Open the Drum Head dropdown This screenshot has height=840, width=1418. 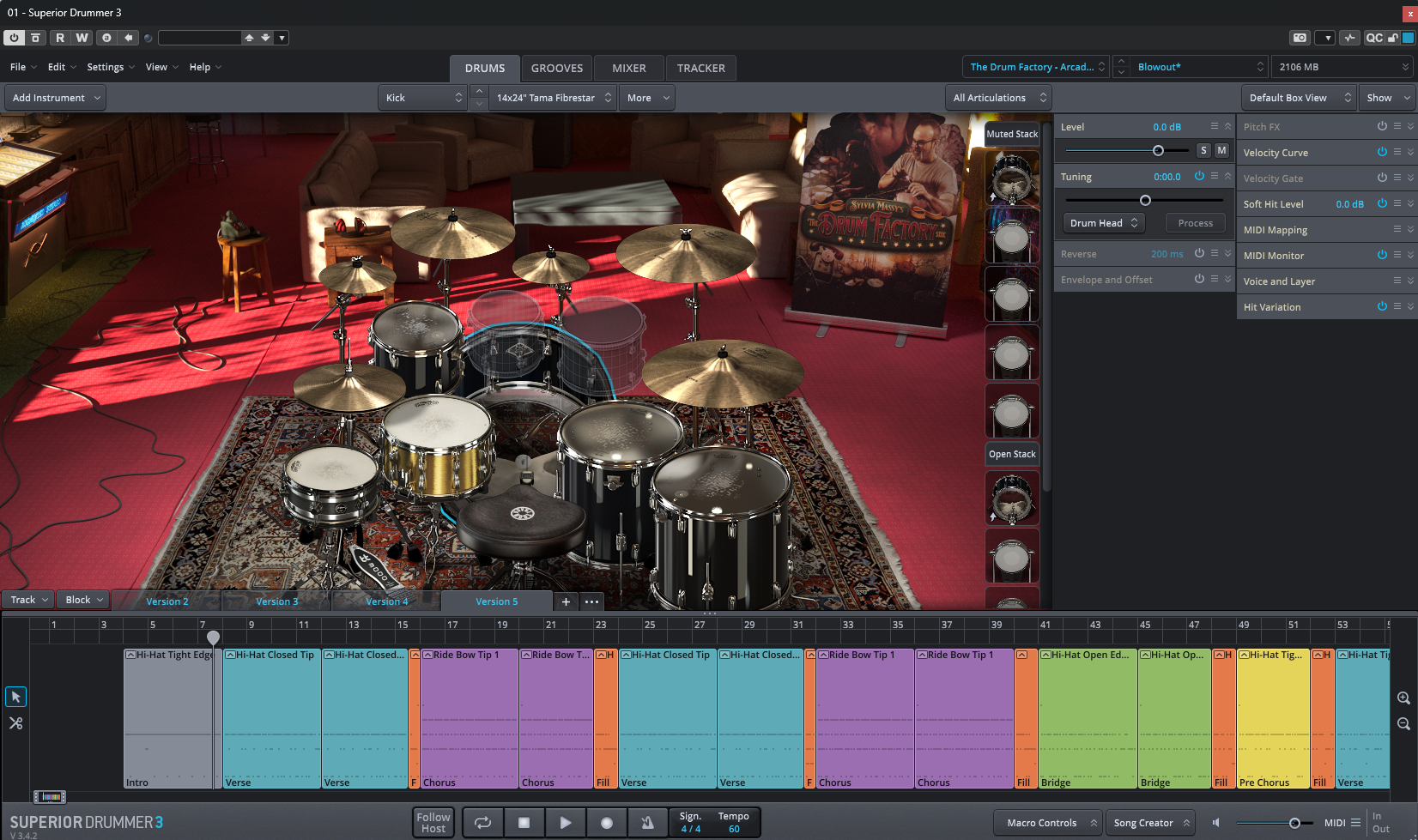click(x=1103, y=223)
